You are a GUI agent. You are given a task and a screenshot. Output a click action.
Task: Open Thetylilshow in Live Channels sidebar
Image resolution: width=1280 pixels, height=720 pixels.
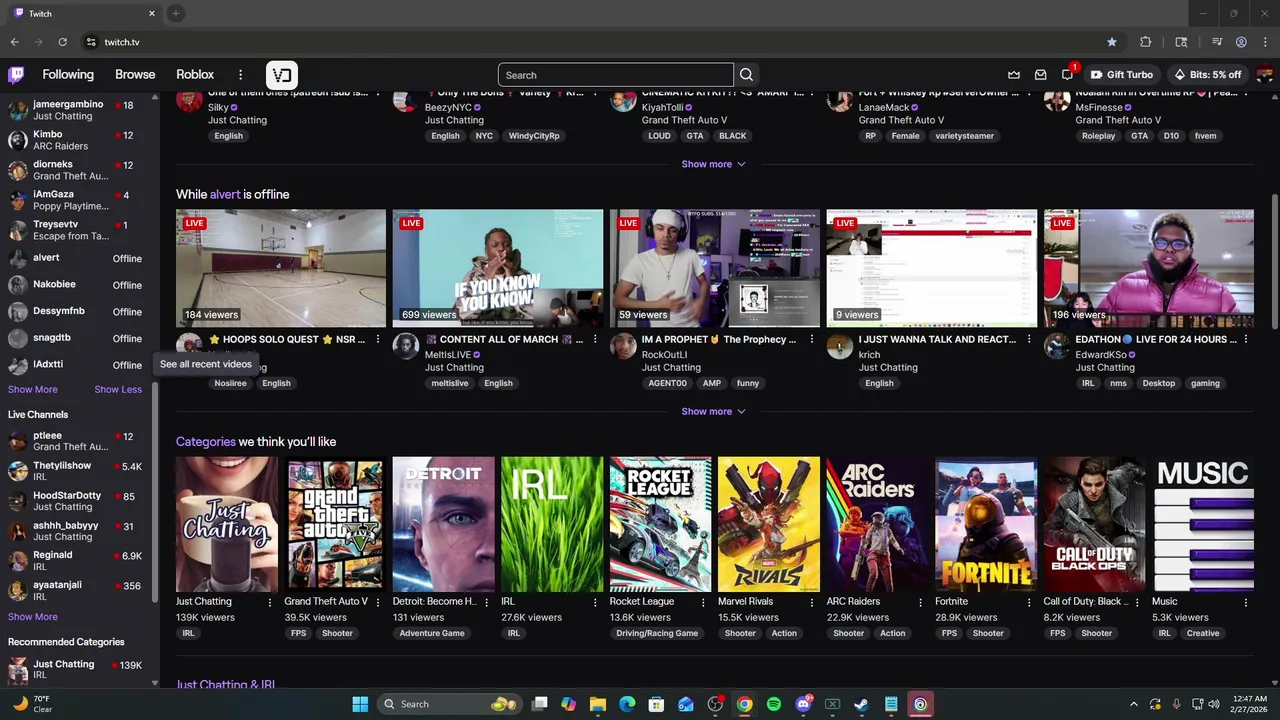pyautogui.click(x=78, y=471)
